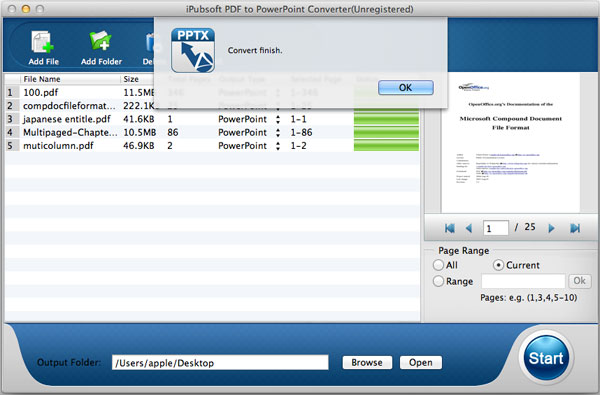Screen dimensions: 600x395
Task: Click the yellow minimize window button
Action: click(x=26, y=9)
